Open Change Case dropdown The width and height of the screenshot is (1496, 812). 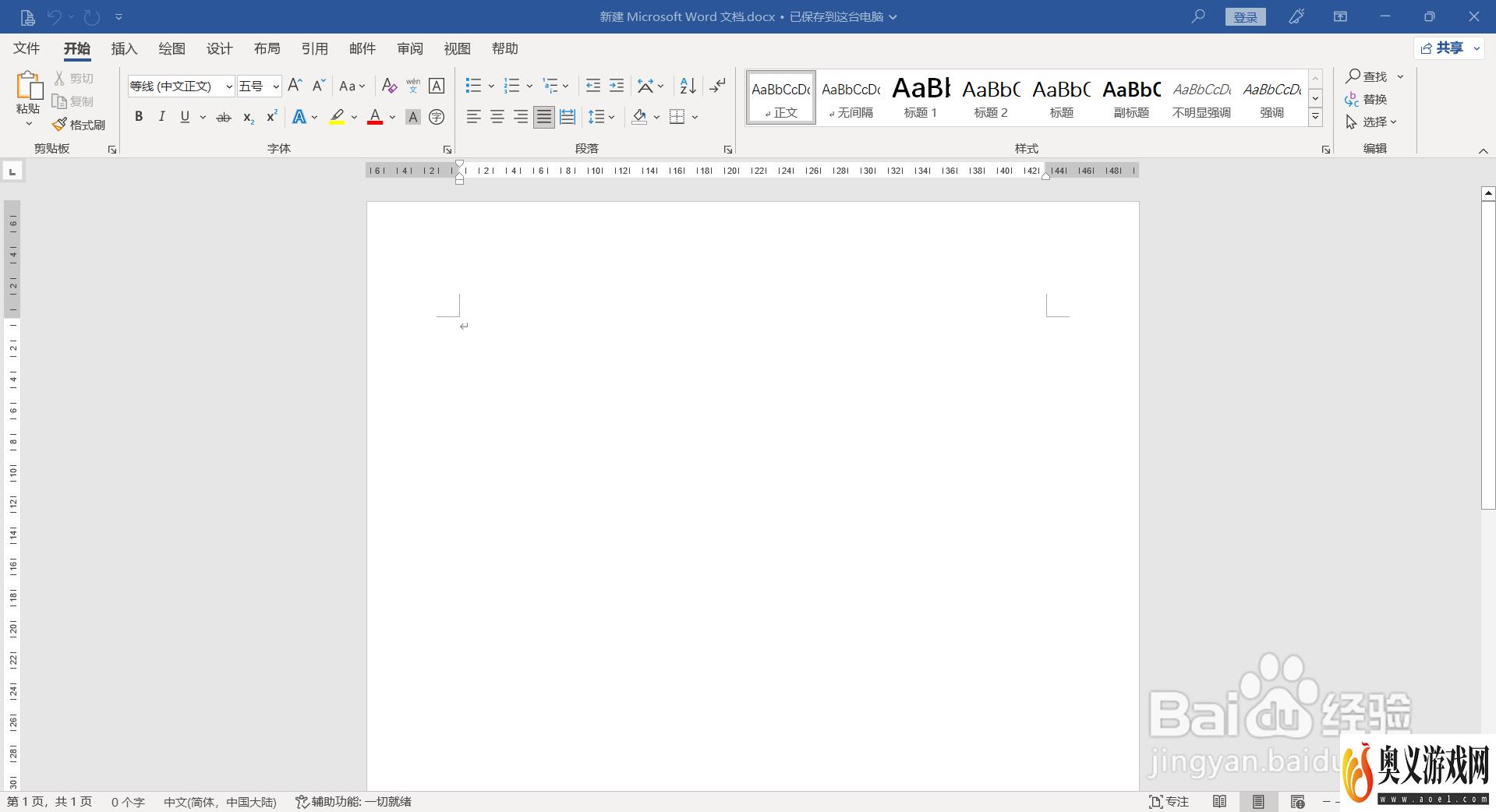(x=352, y=86)
